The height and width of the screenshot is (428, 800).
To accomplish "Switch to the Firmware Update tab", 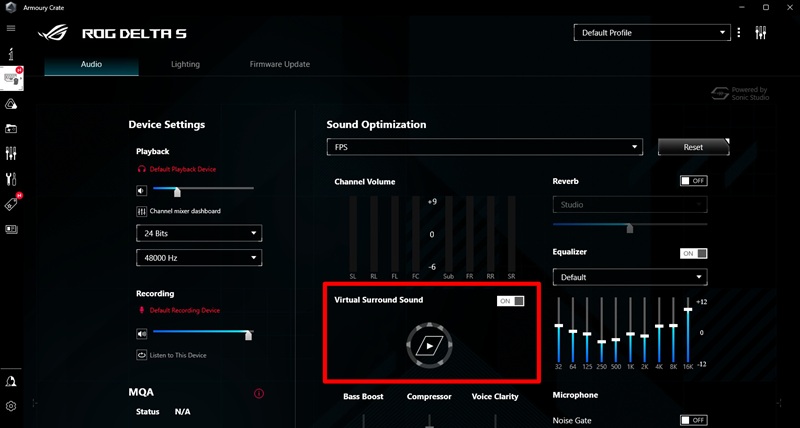I will pos(280,64).
